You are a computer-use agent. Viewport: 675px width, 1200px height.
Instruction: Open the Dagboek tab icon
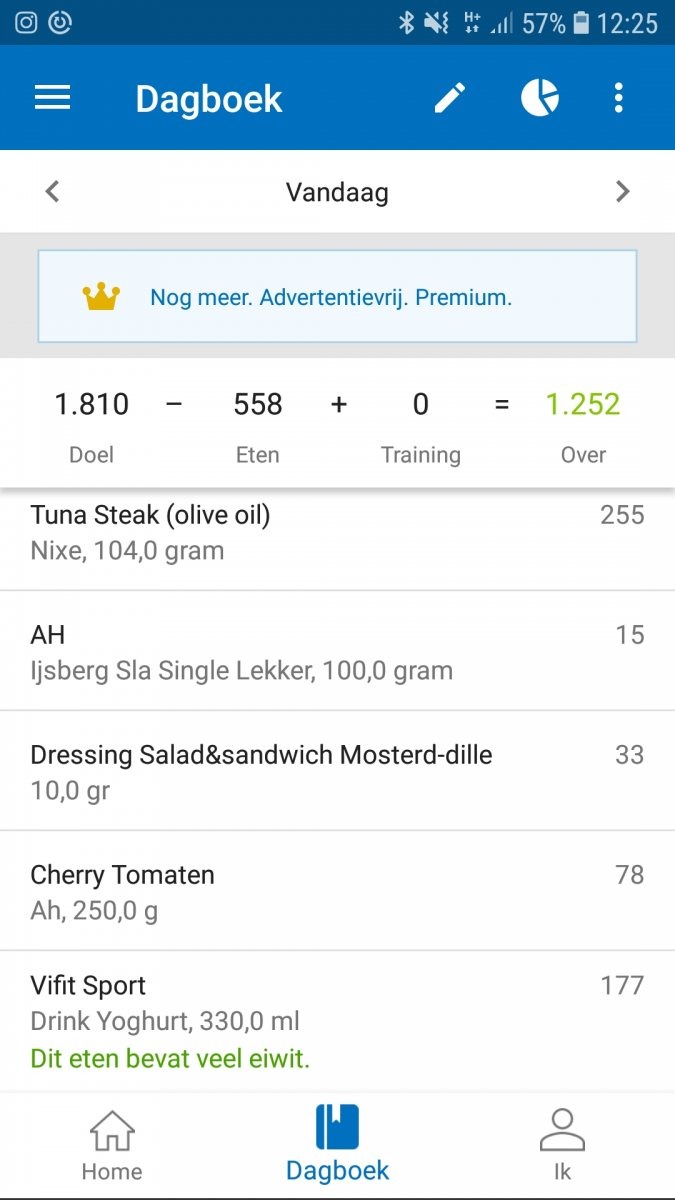click(x=337, y=1130)
